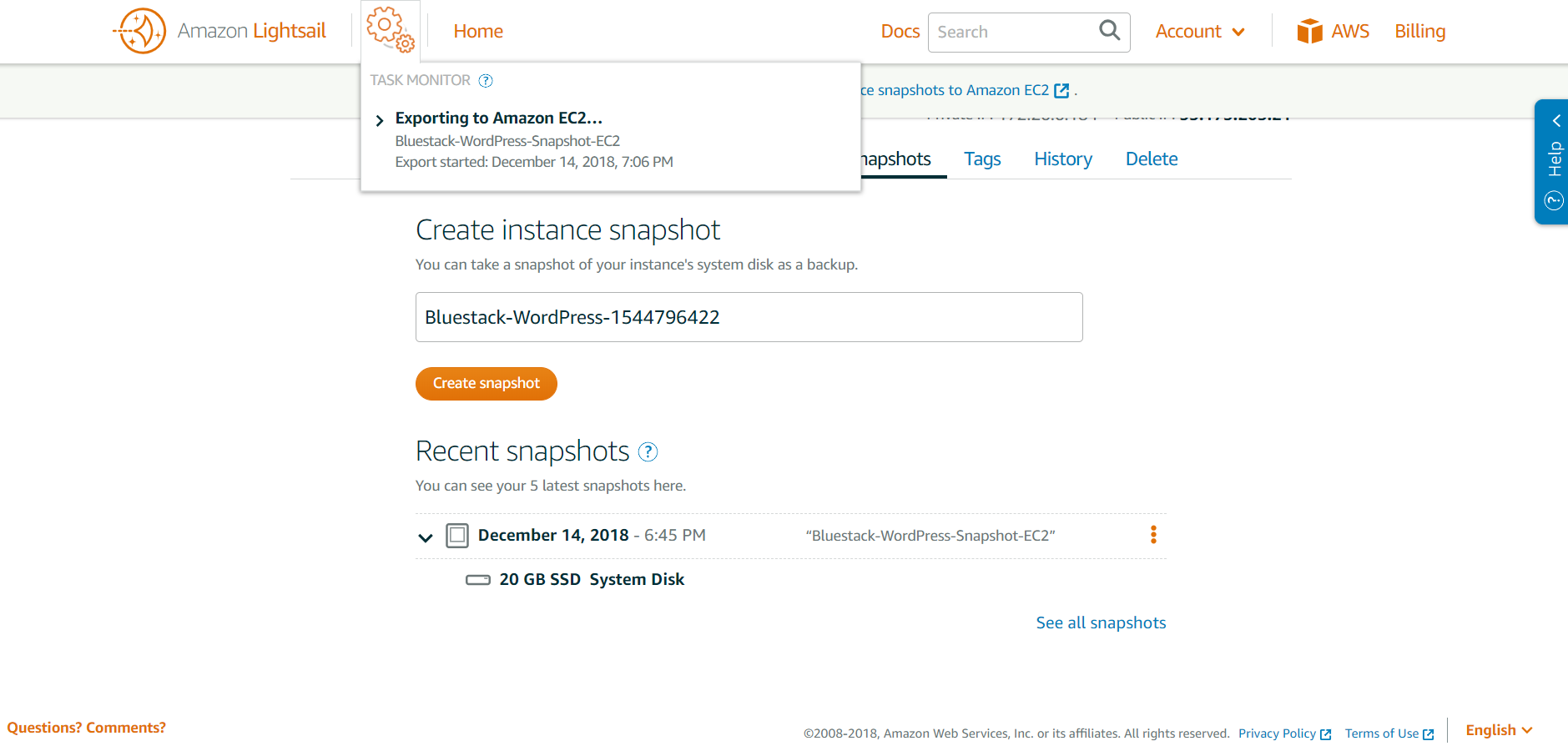Click the Task Monitor help question icon
This screenshot has height=746, width=1568.
[486, 81]
